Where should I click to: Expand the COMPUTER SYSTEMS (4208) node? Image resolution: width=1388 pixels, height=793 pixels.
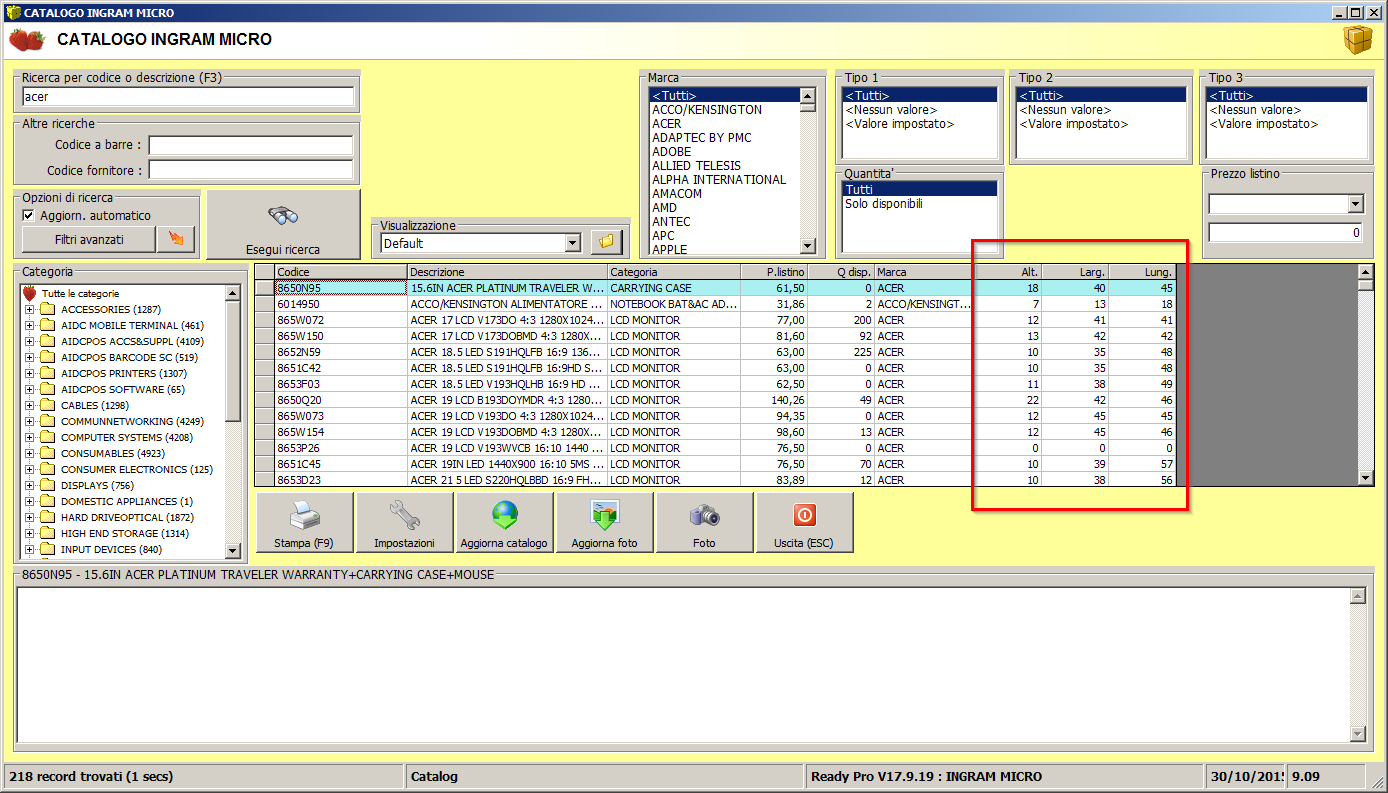click(29, 437)
